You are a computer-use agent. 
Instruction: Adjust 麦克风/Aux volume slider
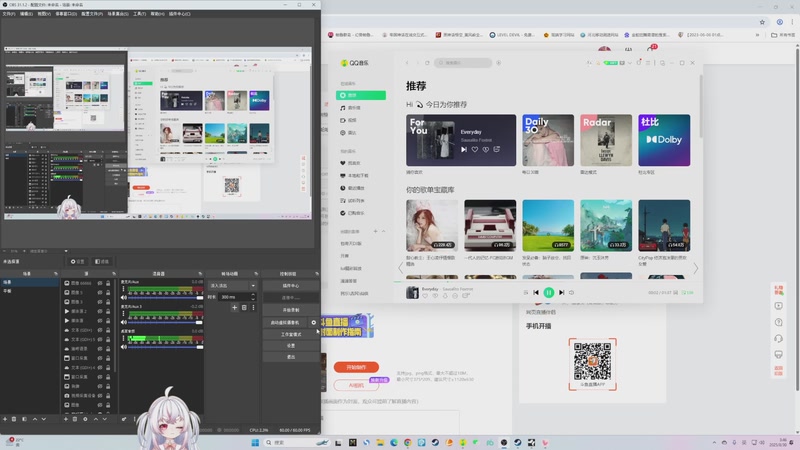point(166,297)
